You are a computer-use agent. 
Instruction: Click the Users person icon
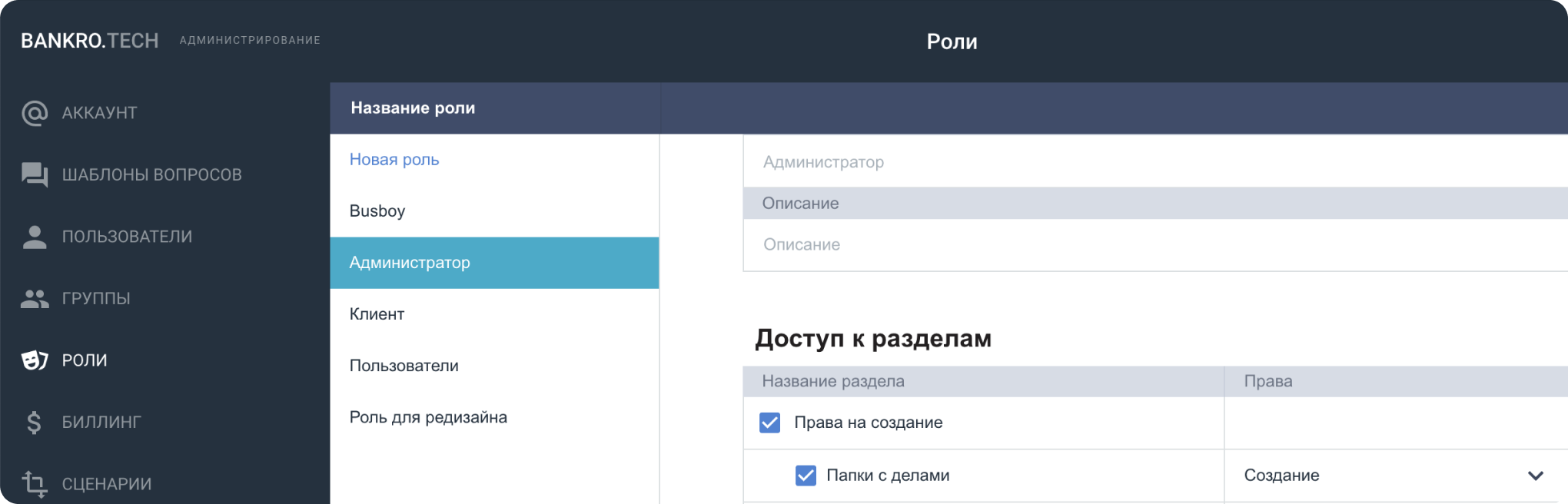tap(35, 237)
